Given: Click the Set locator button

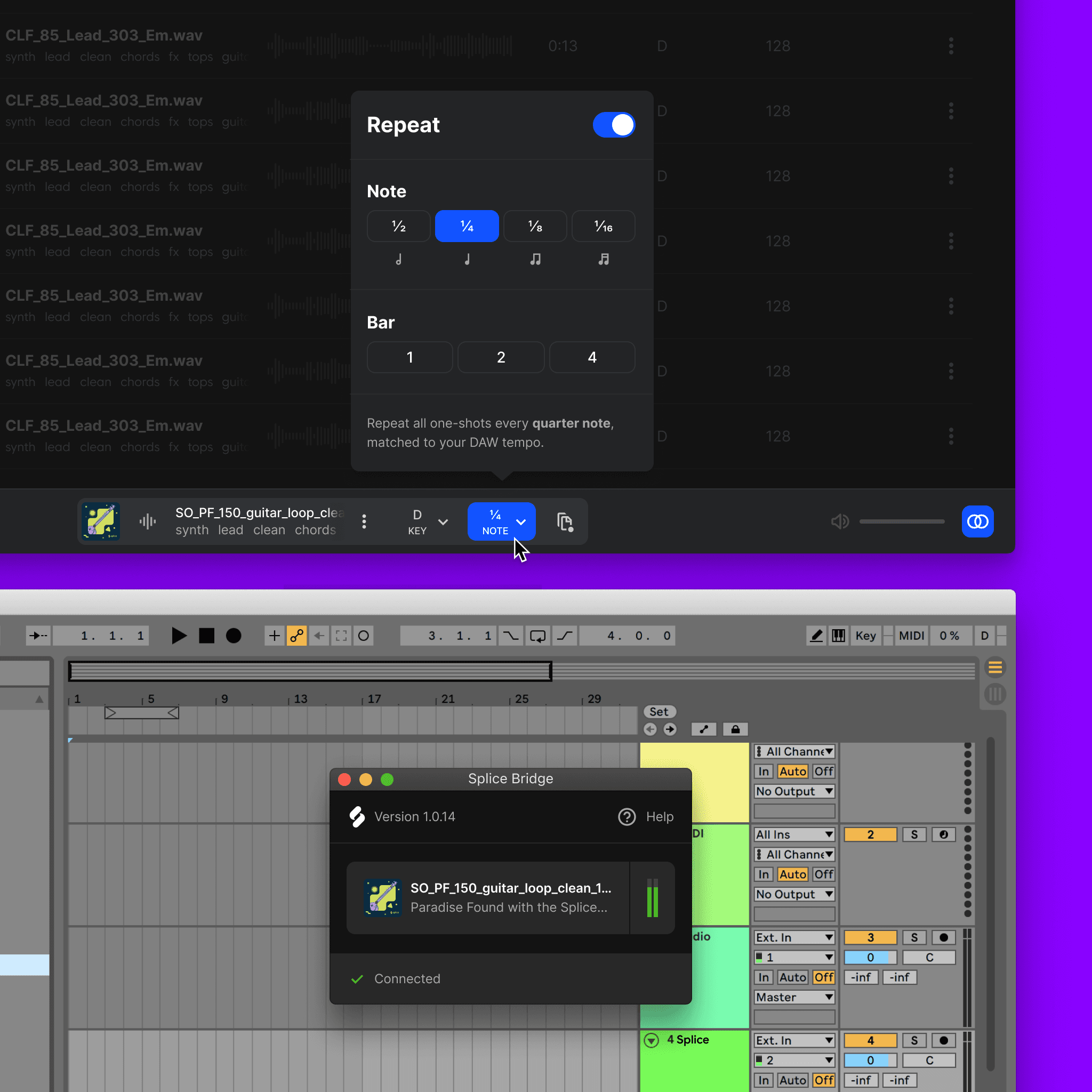Looking at the screenshot, I should pos(659,712).
